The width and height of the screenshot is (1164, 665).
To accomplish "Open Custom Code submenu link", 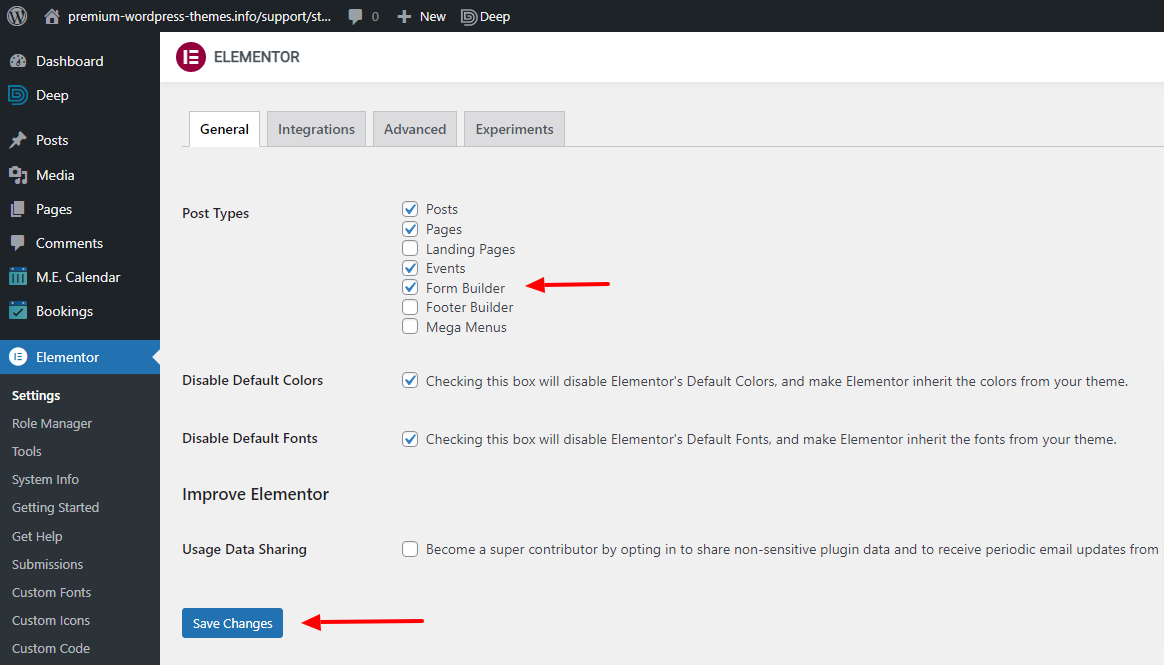I will click(x=50, y=649).
